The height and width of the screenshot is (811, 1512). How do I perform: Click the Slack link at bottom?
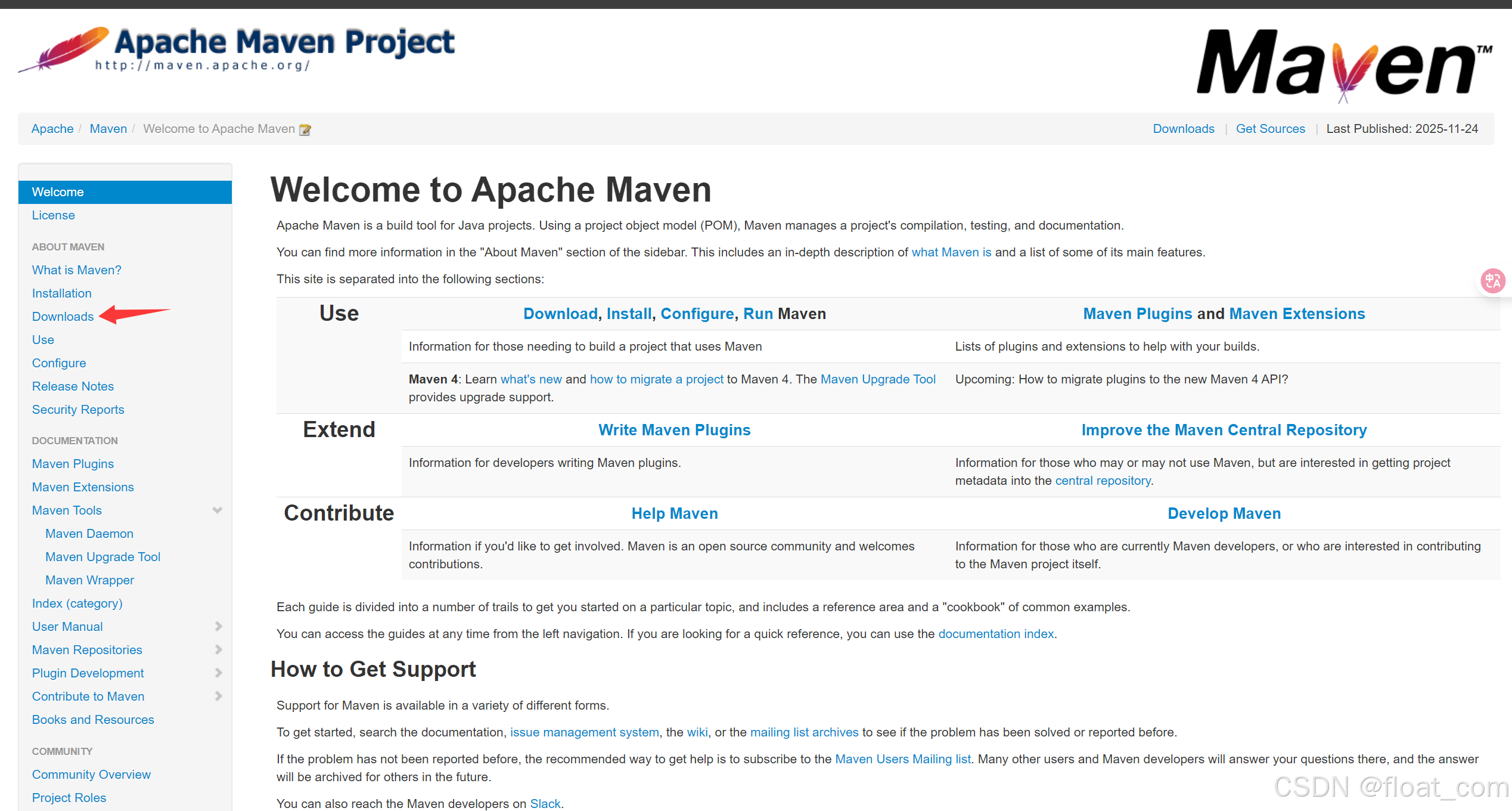pyautogui.click(x=545, y=804)
